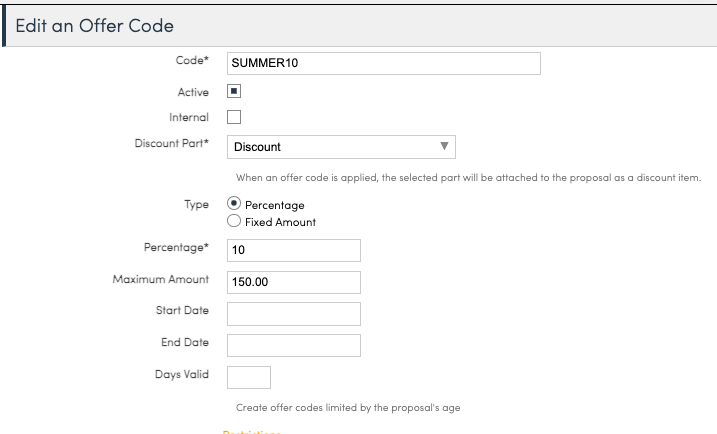
Task: Click the "Active" label text
Action: 193,92
